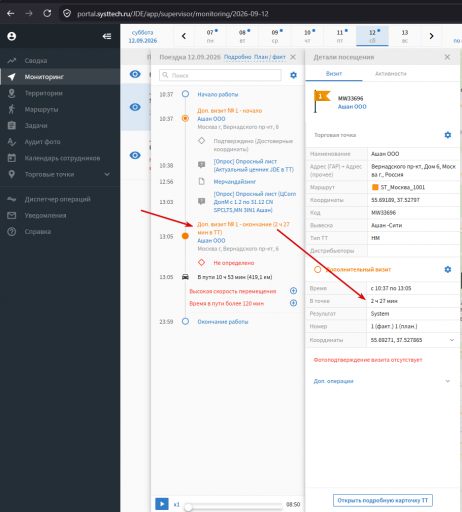The height and width of the screenshot is (512, 462).
Task: Click Окончание работы timeline event
Action: [x=223, y=322]
